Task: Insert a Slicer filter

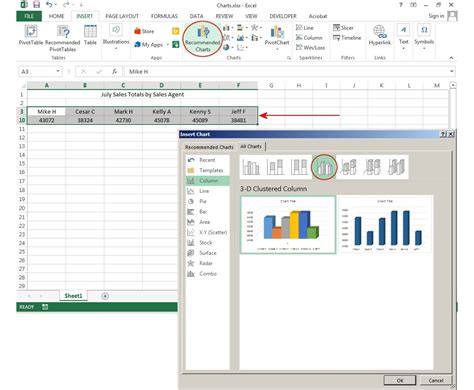Action: coord(343,28)
